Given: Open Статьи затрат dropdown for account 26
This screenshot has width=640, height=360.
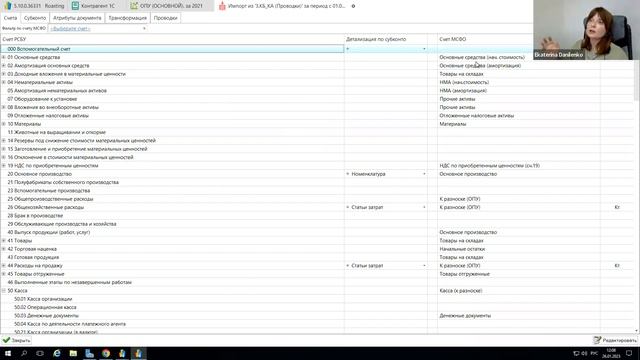Looking at the screenshot, I should tap(424, 207).
